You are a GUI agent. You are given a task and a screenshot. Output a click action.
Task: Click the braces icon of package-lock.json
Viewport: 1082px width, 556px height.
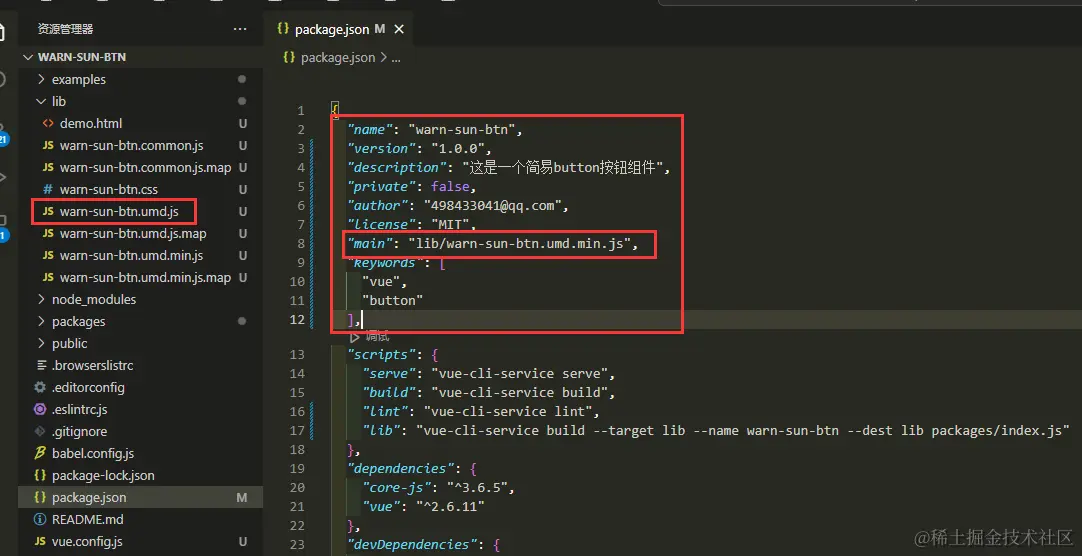tap(40, 475)
